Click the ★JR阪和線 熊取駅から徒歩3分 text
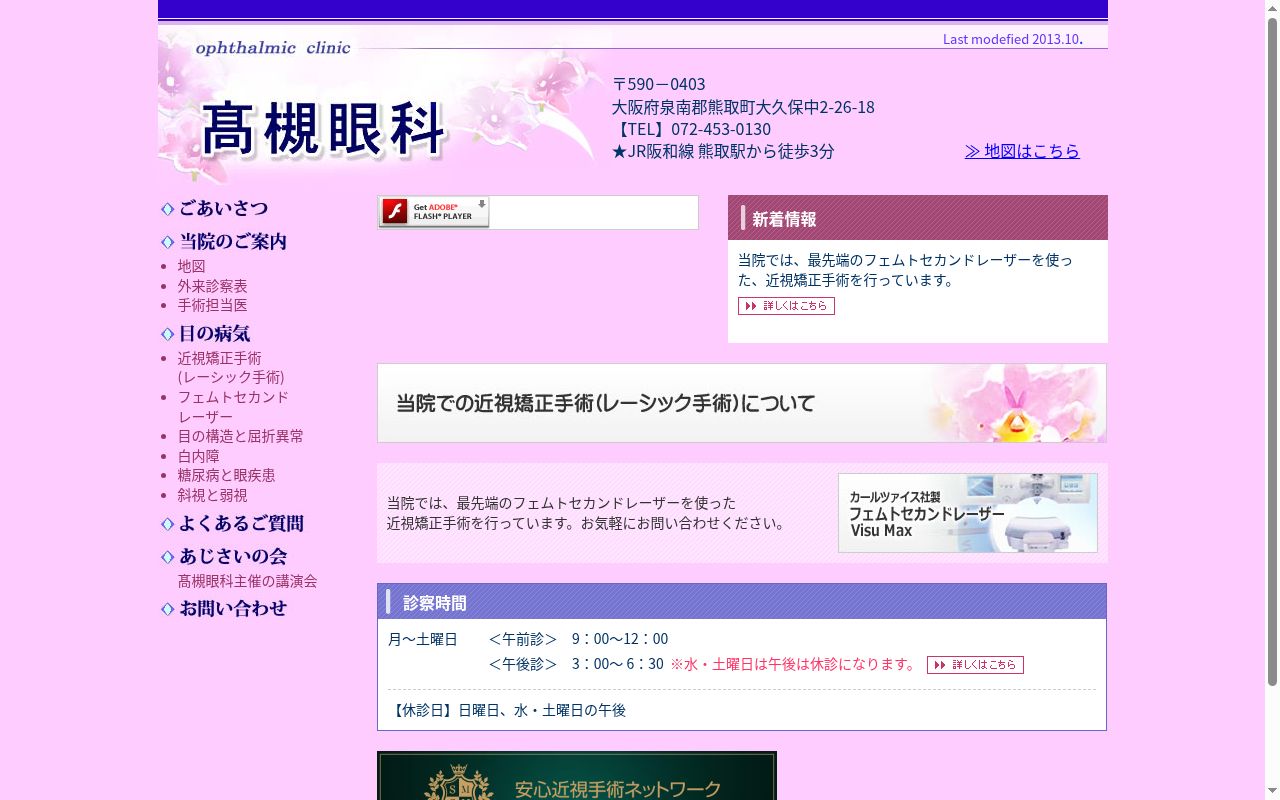 pyautogui.click(x=723, y=151)
